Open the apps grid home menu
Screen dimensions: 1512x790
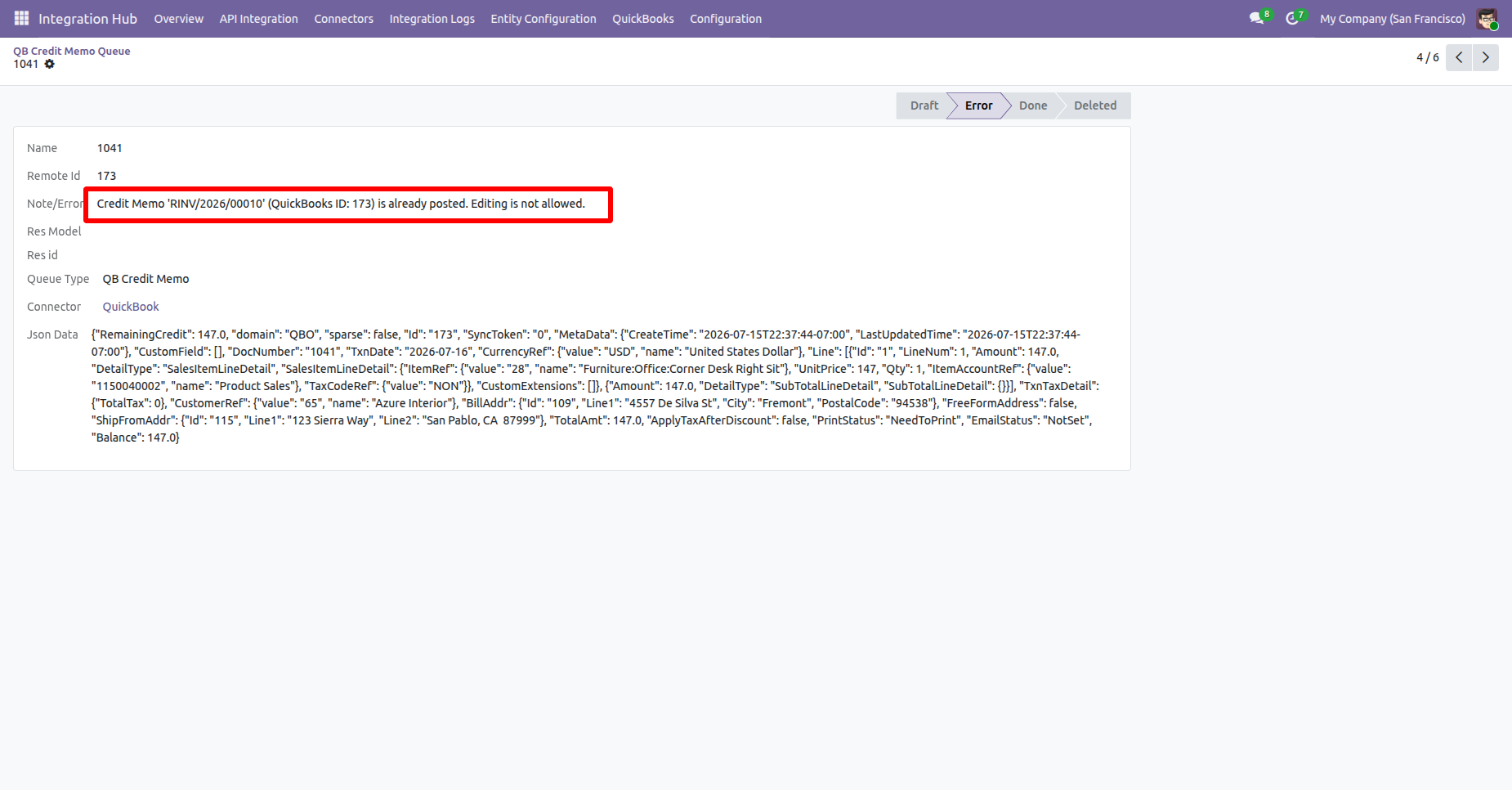(x=22, y=18)
